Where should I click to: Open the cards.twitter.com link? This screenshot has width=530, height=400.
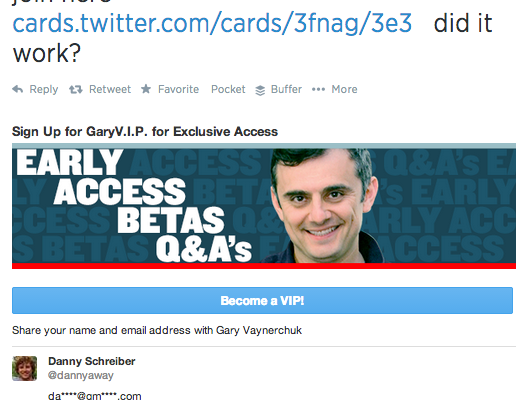pyautogui.click(x=212, y=23)
